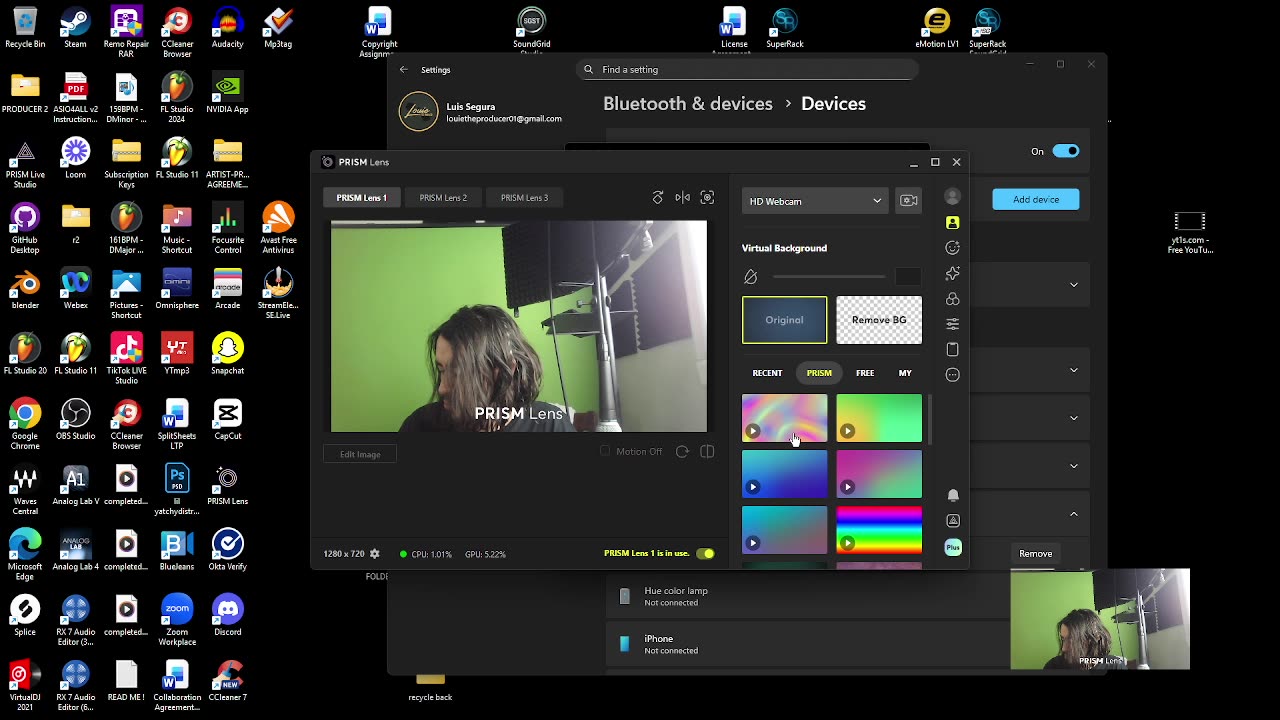Screen dimensions: 1280x720
Task: Open the HD Webcam source dropdown
Action: coord(815,201)
